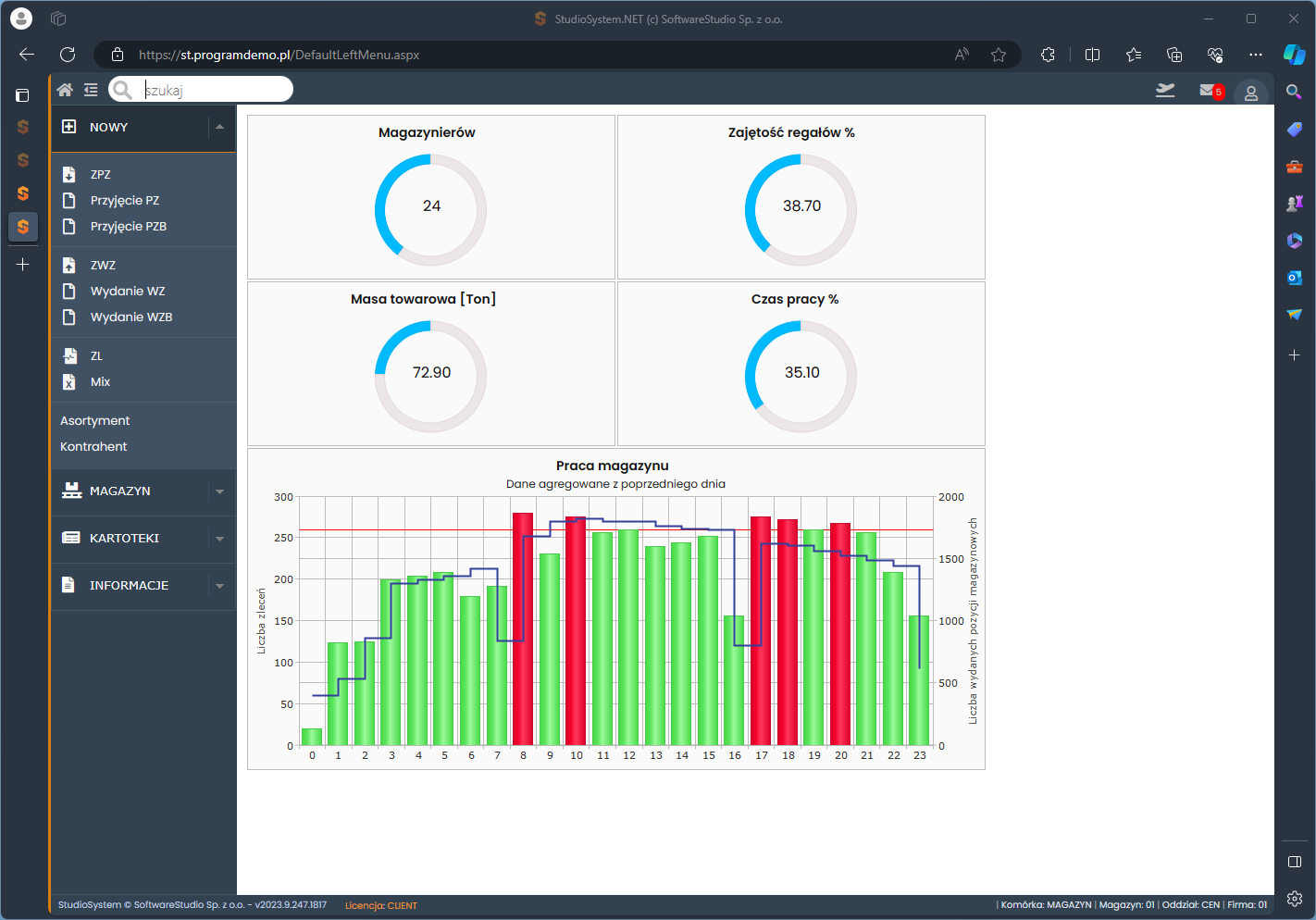Open favorites list icon
This screenshot has height=920, width=1316.
(x=1134, y=55)
